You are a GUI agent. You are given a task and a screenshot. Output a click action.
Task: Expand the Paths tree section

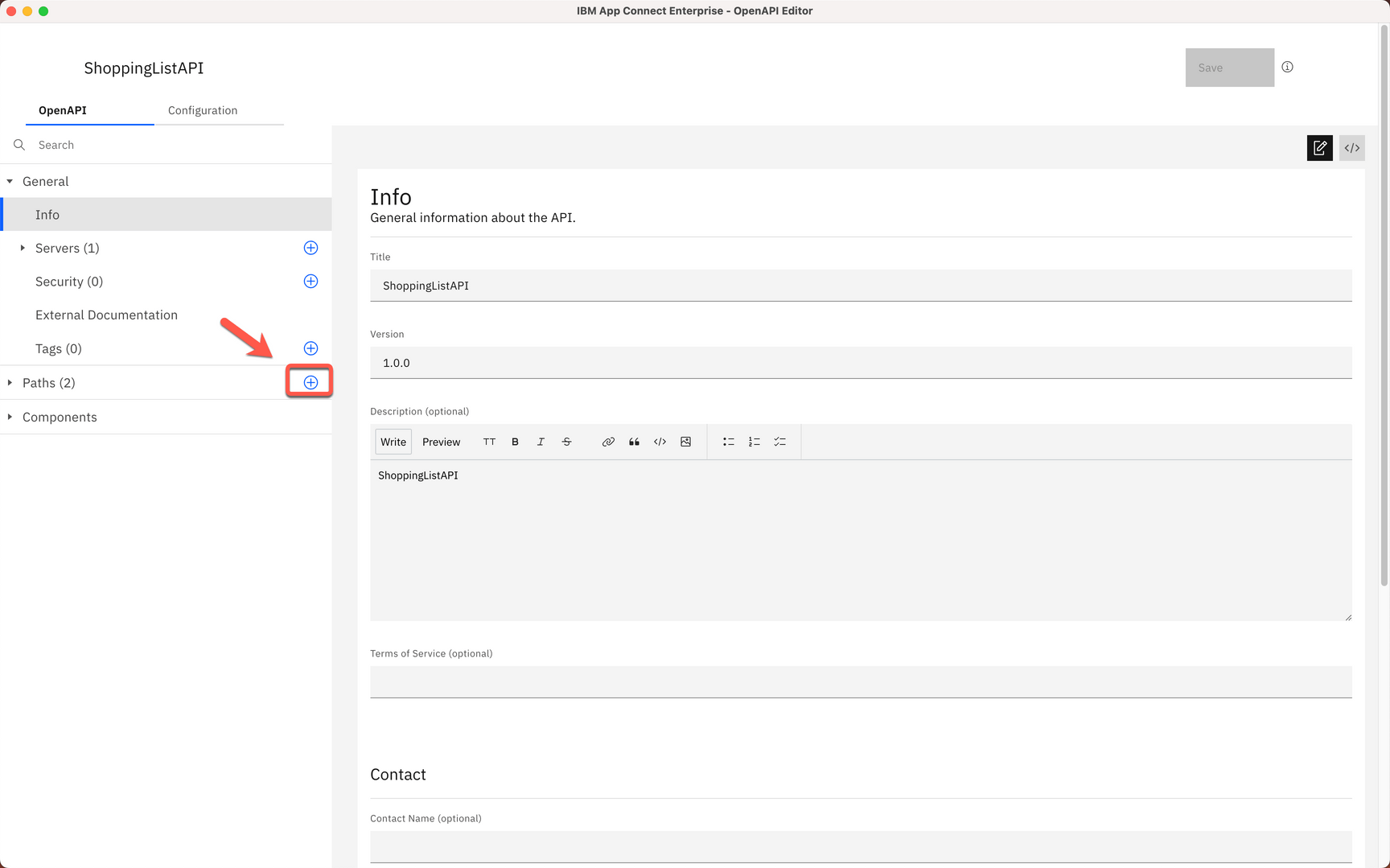[10, 382]
